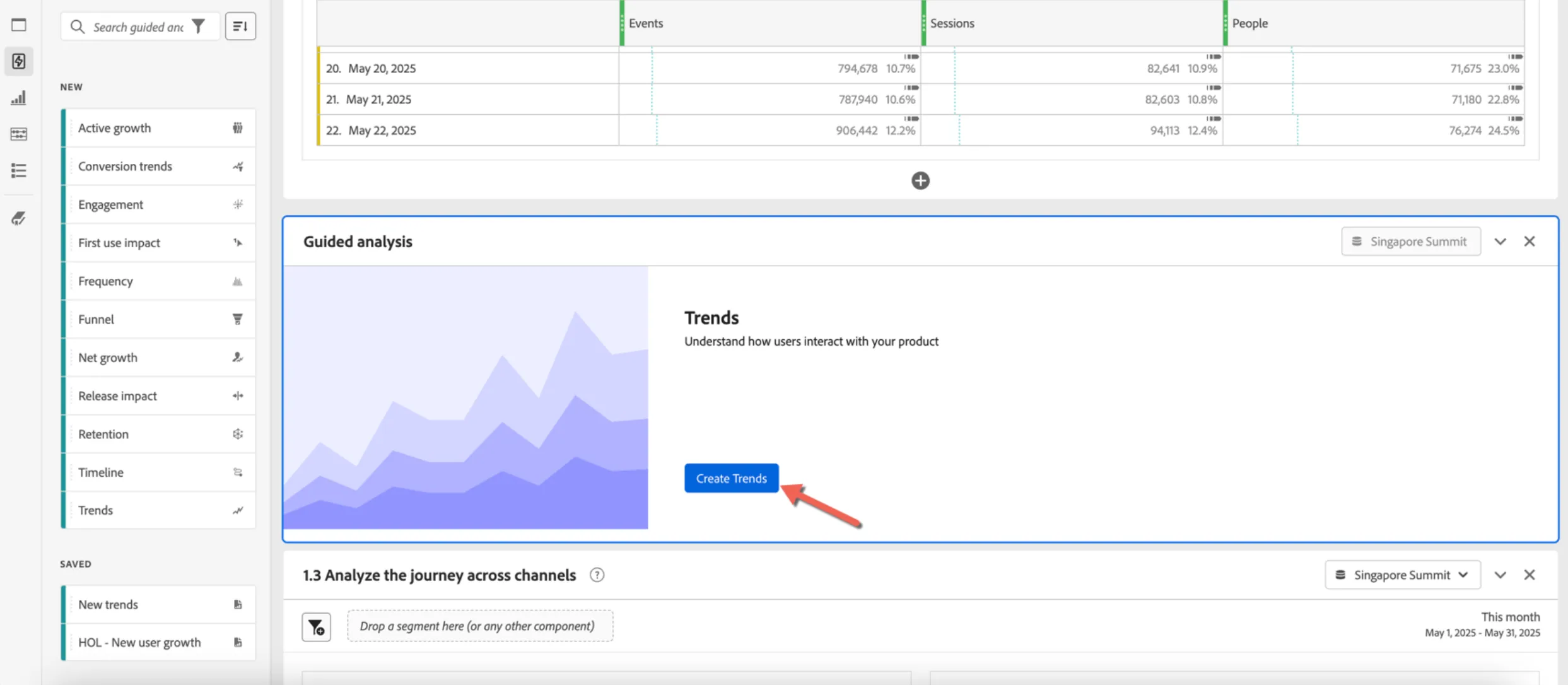Select the Conversion trends analysis

tap(158, 167)
